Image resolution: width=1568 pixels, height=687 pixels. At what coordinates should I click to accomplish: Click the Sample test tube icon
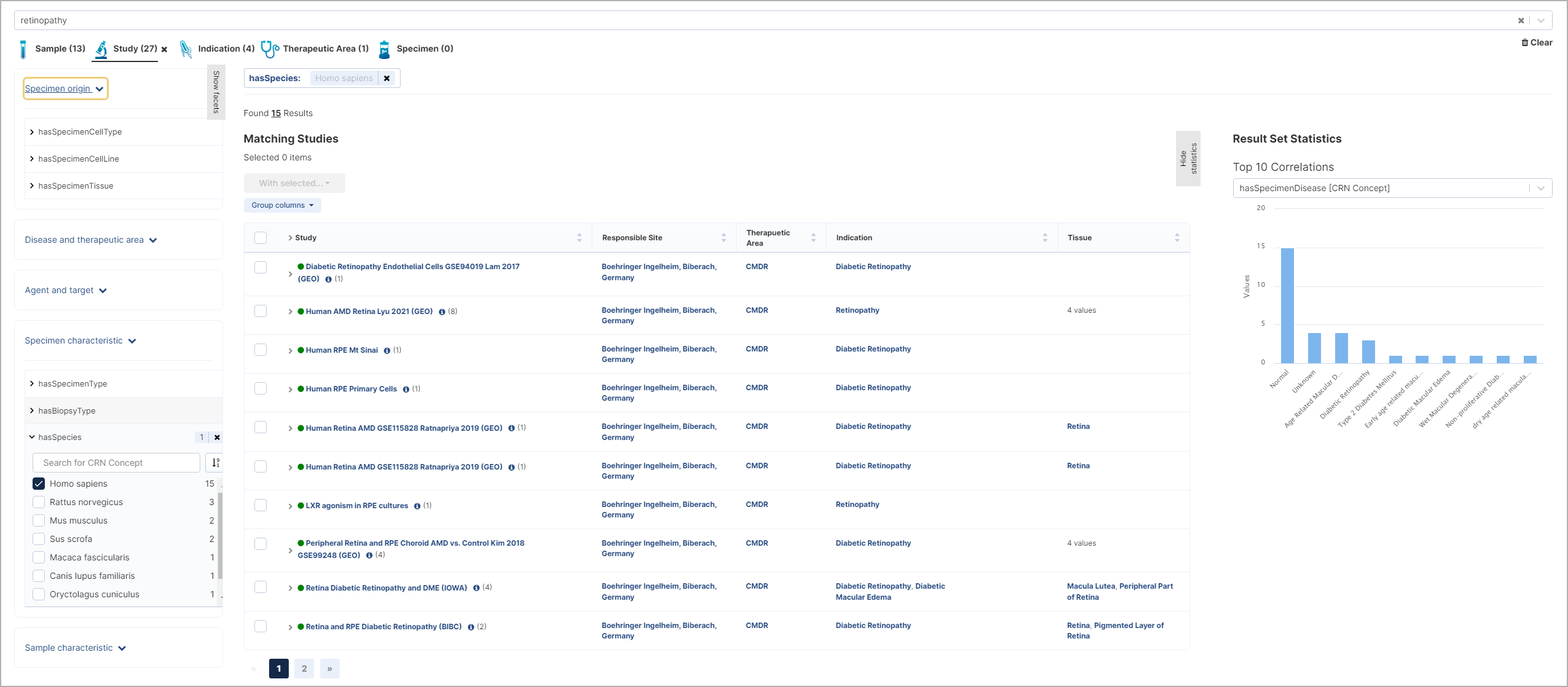(23, 49)
